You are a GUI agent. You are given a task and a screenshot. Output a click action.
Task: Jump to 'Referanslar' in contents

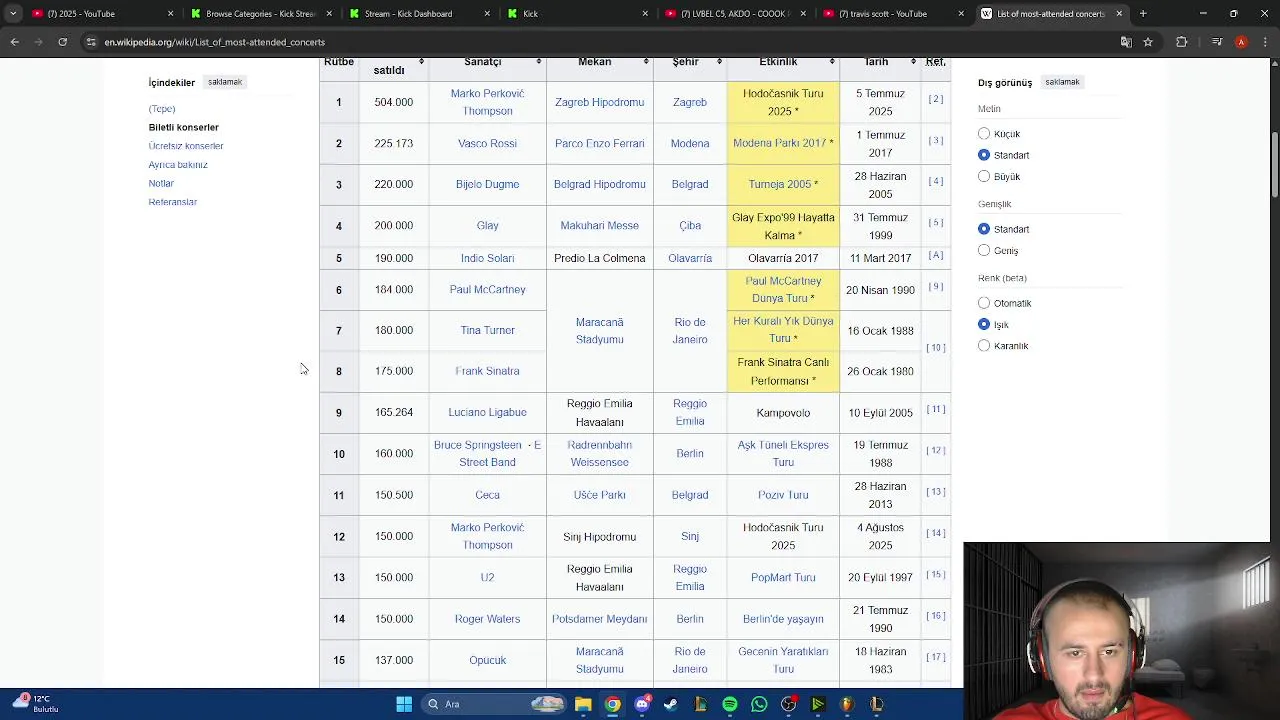click(173, 202)
